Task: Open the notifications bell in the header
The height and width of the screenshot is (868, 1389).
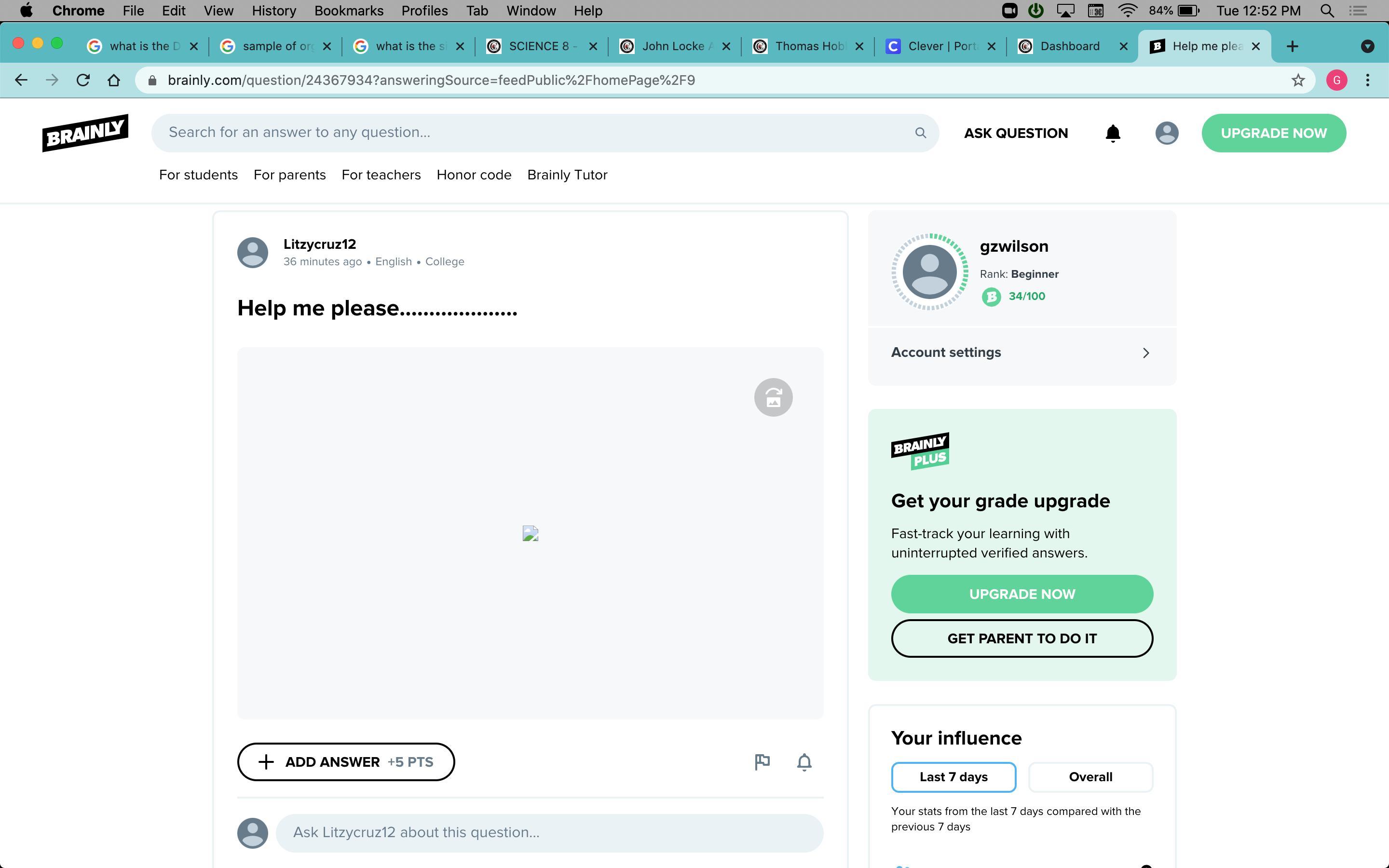Action: coord(1112,133)
